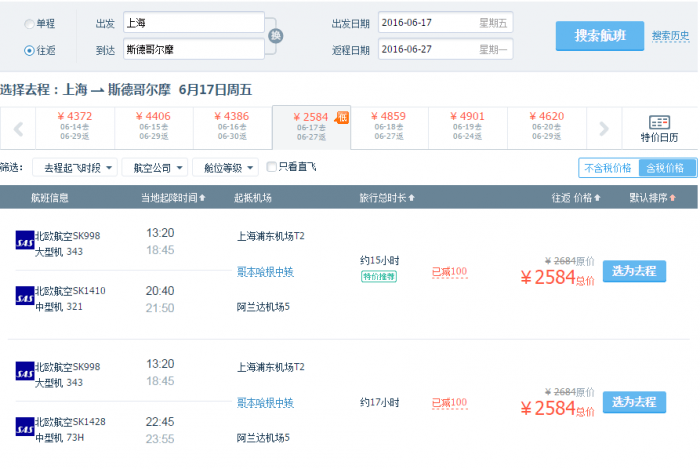Click flight number 北欧航空SK1410
700x469 pixels.
coord(70,291)
